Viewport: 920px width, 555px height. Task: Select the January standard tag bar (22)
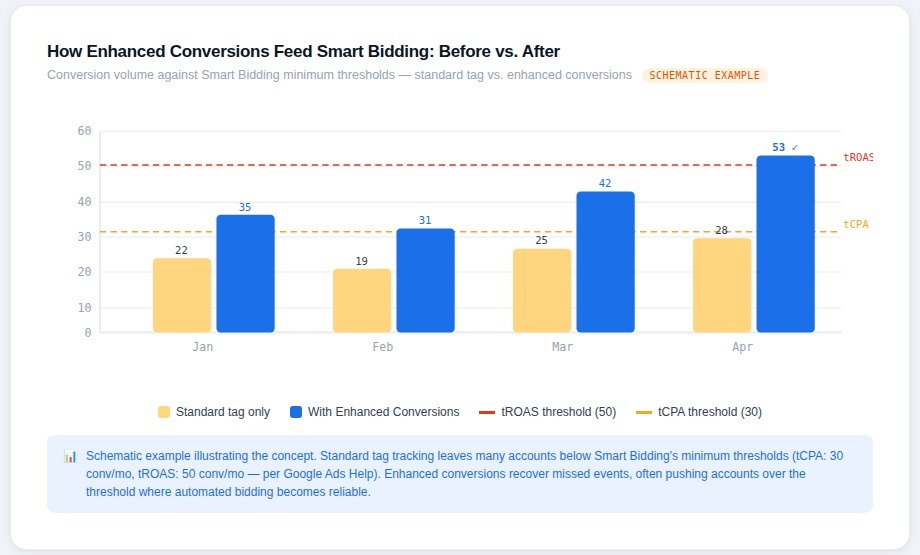tap(182, 295)
